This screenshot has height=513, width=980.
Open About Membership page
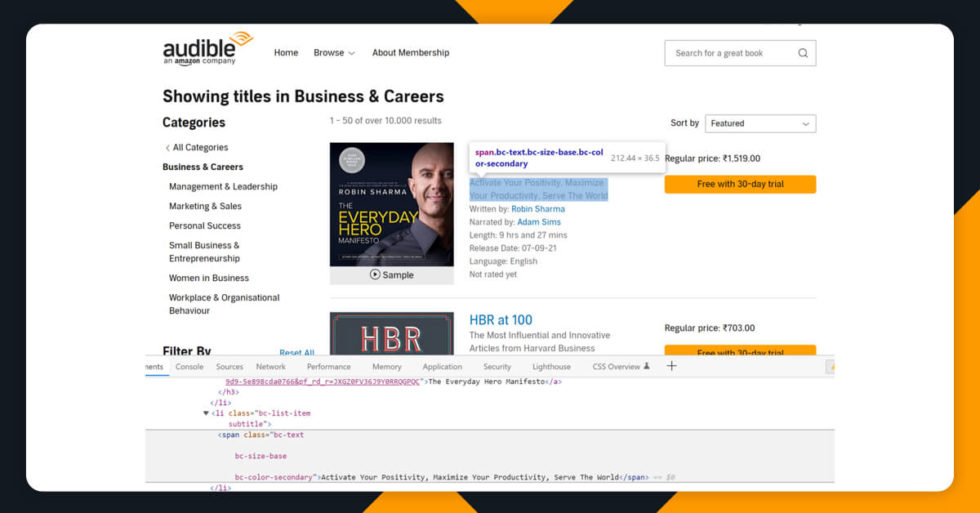click(411, 53)
